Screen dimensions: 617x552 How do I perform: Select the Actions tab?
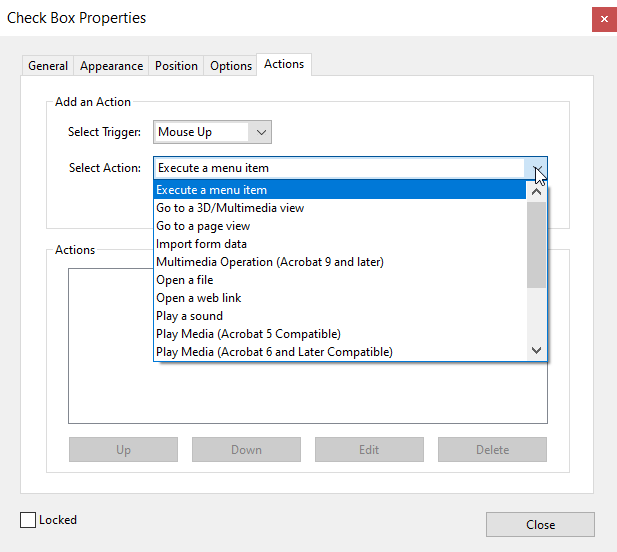tap(284, 64)
